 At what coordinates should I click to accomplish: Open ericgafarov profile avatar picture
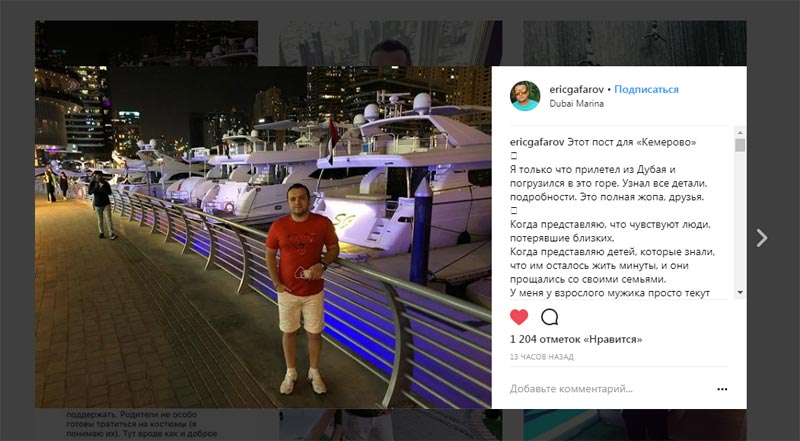[x=525, y=95]
